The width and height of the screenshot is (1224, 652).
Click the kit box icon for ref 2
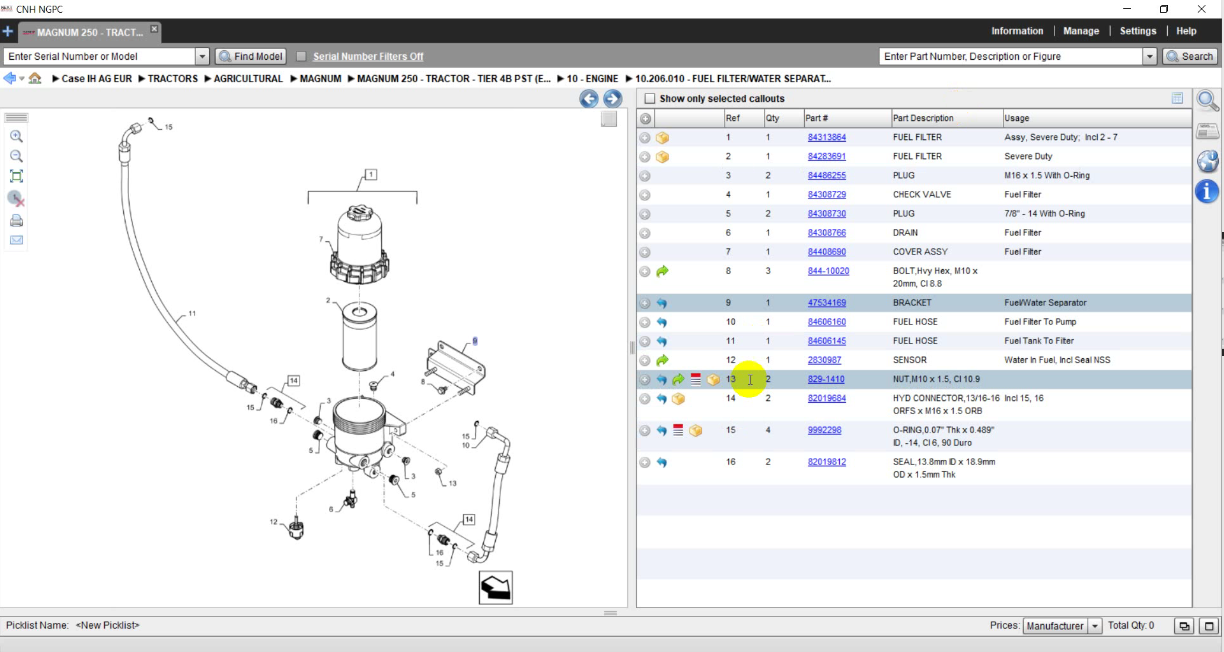click(x=662, y=157)
